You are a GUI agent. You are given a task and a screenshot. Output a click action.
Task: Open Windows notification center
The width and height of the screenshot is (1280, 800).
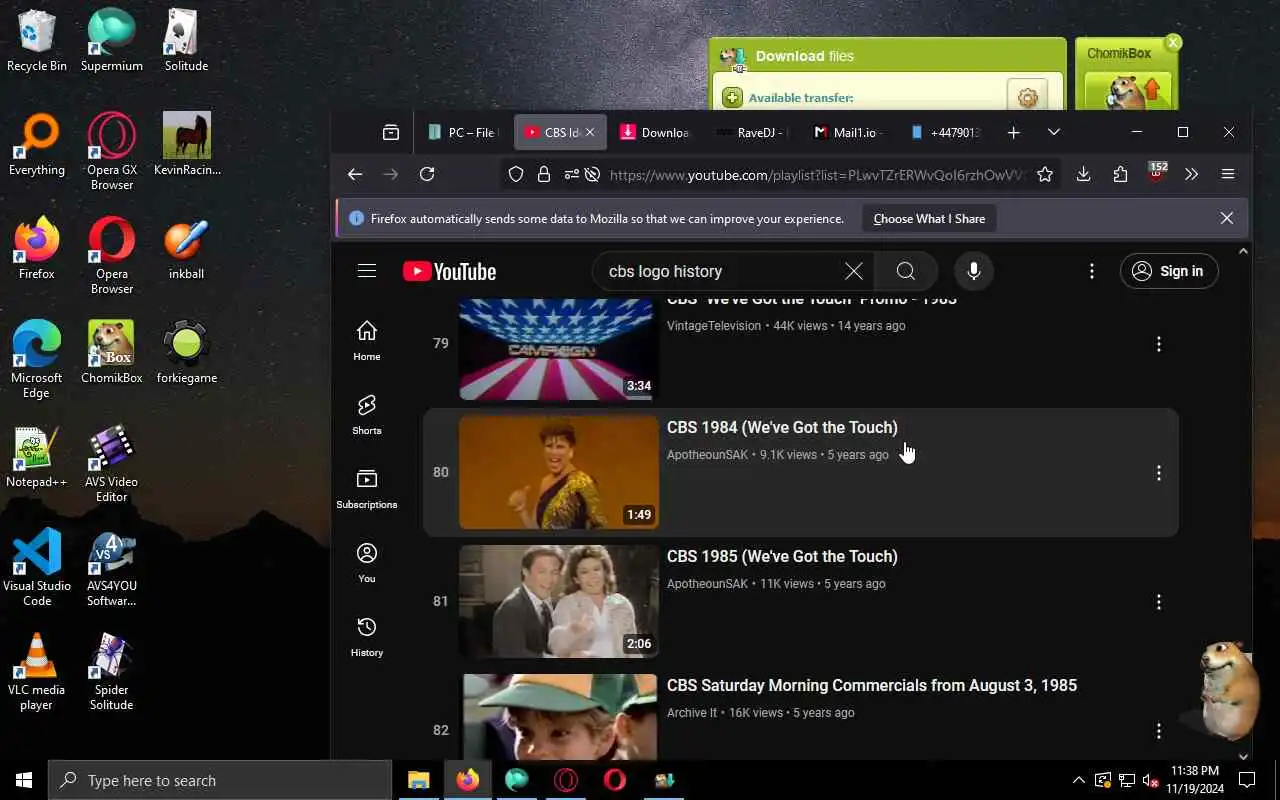[x=1247, y=780]
